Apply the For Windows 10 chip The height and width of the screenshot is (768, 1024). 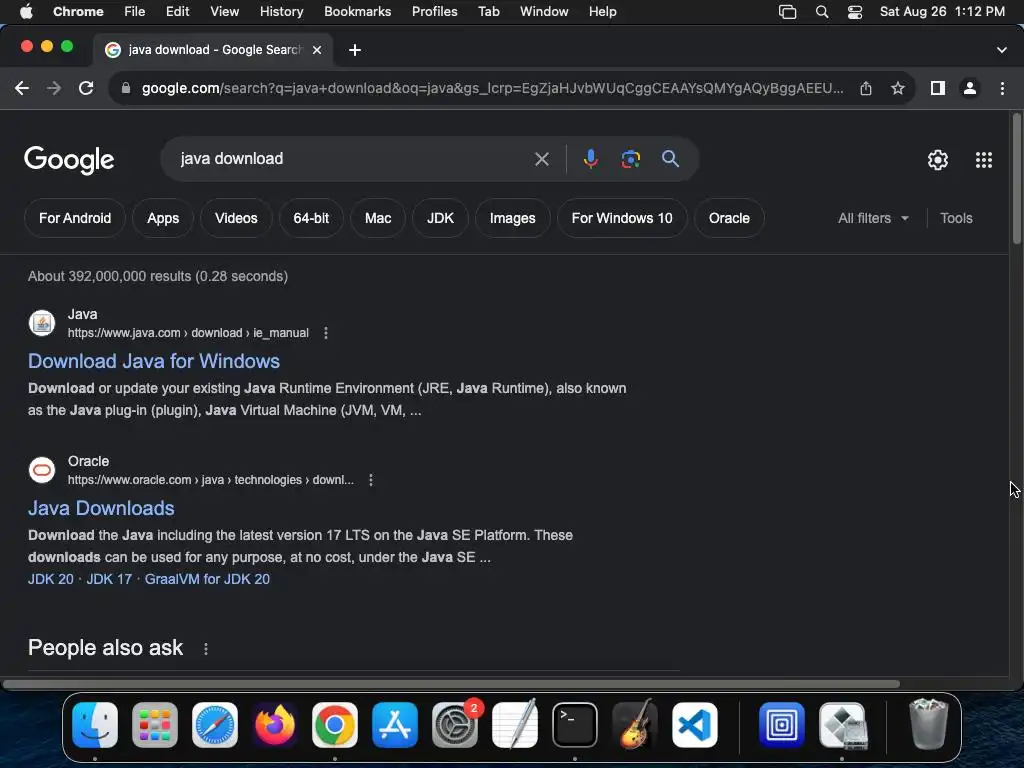[622, 218]
